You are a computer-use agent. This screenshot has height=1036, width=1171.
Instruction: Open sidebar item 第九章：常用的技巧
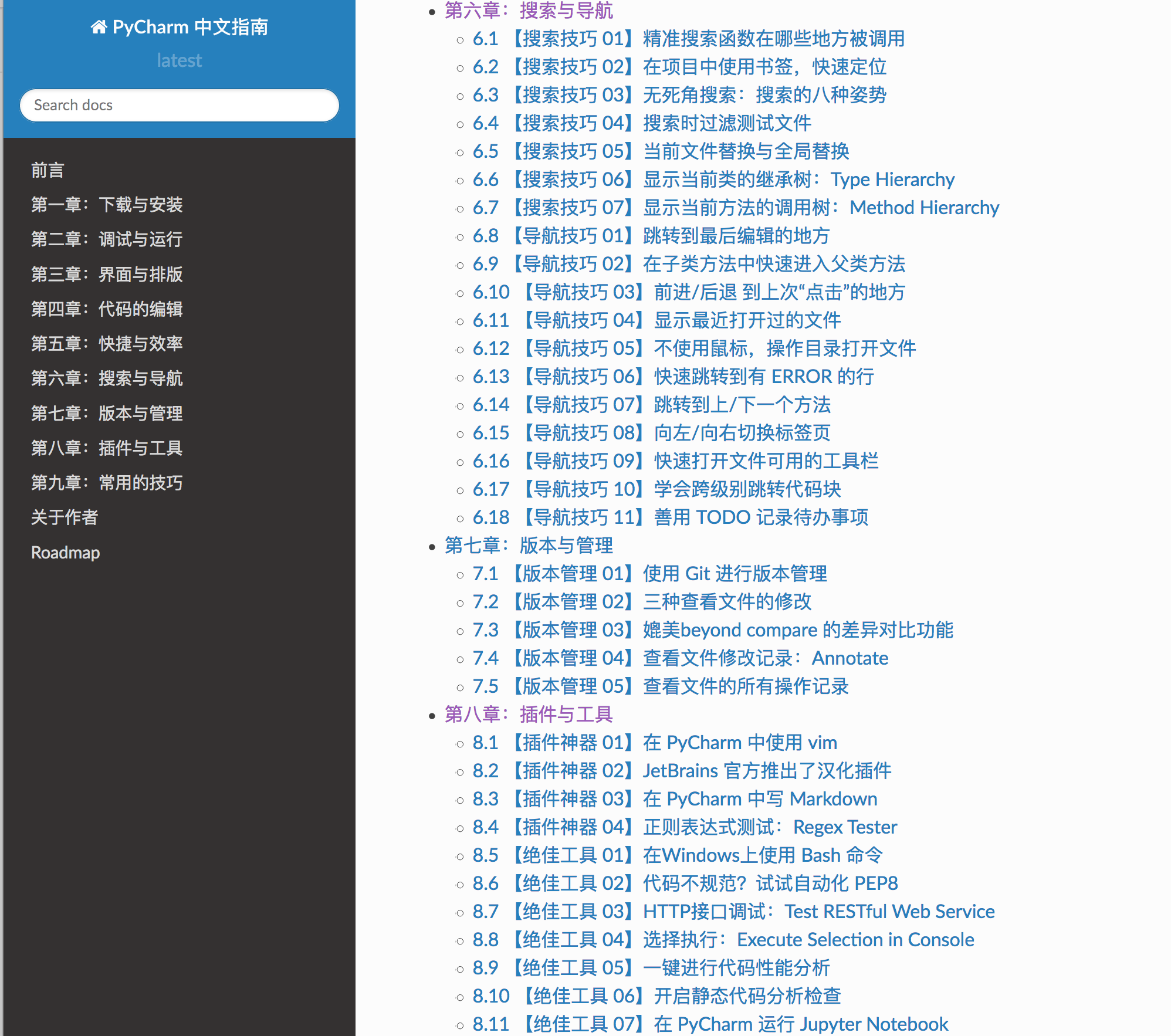[x=107, y=482]
